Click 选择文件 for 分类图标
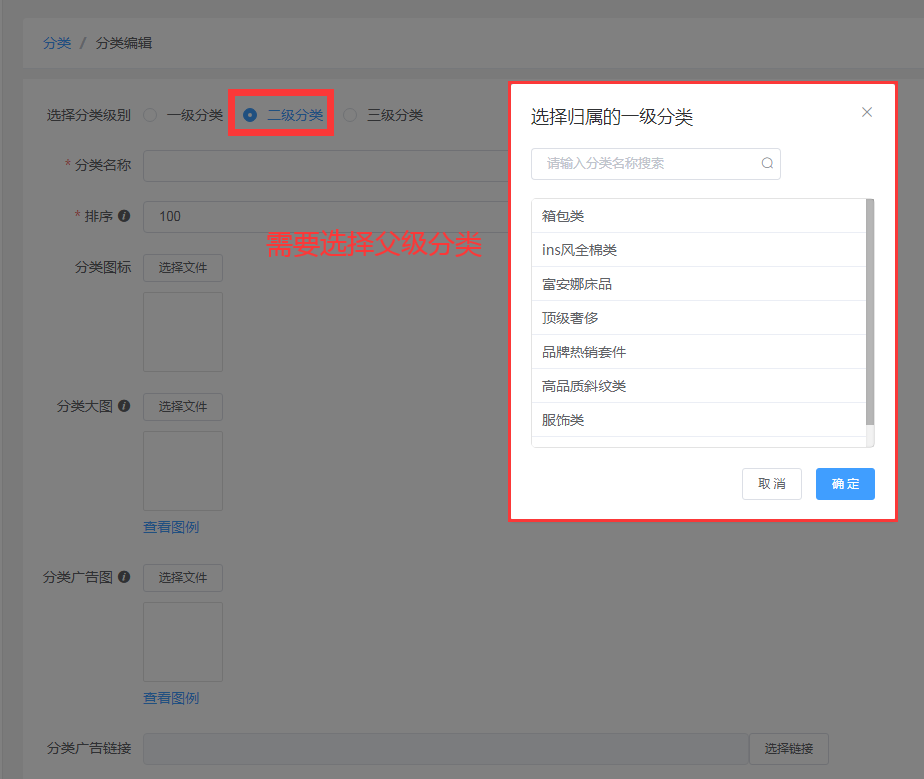Screen dimensions: 924x779 [183, 268]
